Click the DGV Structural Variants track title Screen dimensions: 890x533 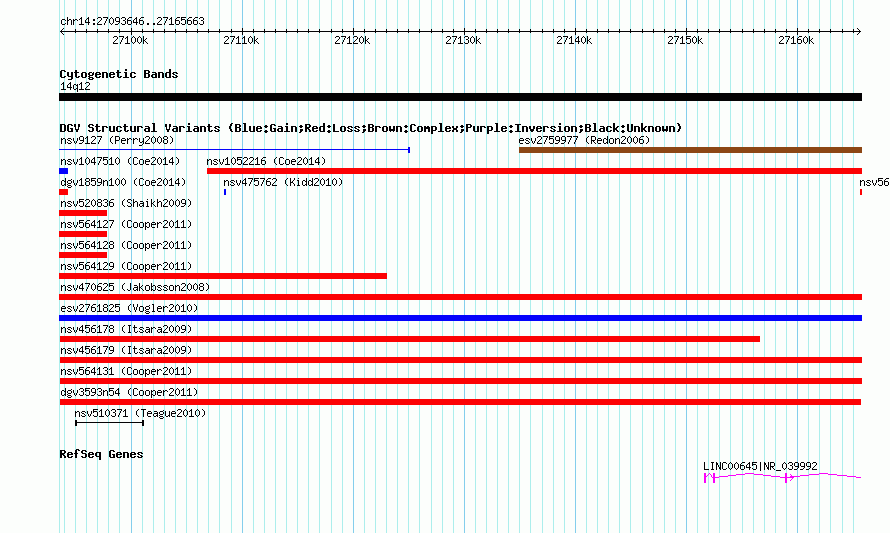click(370, 128)
